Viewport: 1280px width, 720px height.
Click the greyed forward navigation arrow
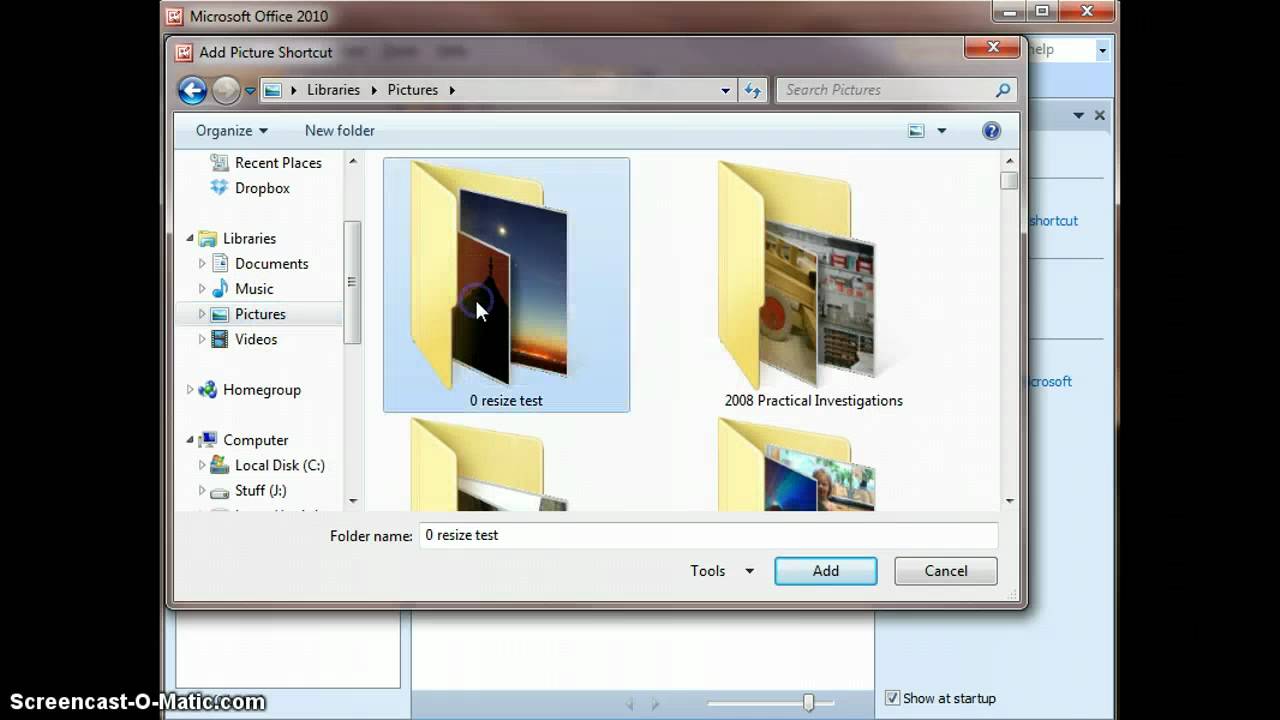(226, 90)
